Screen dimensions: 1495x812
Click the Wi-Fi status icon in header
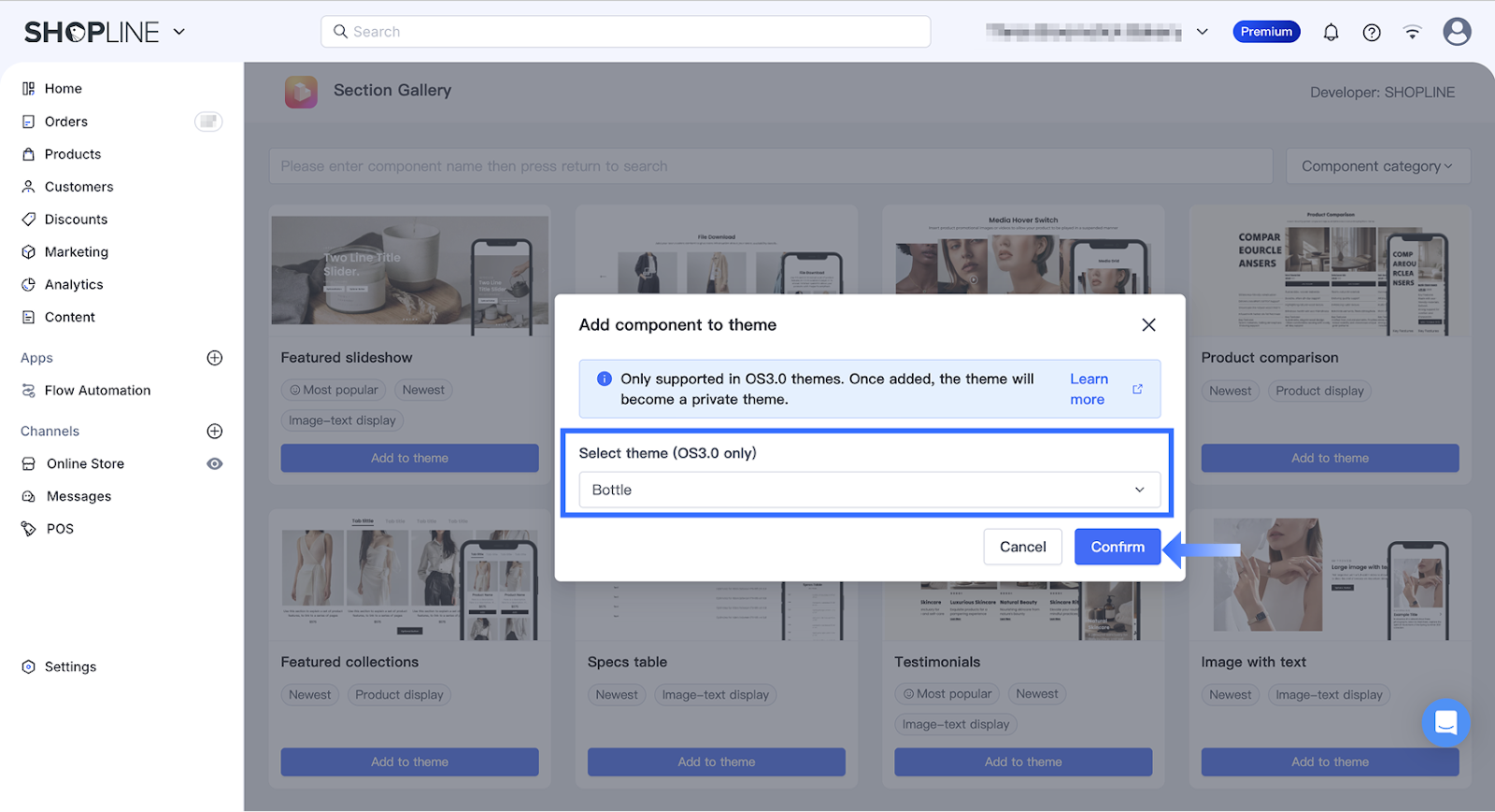[1412, 32]
